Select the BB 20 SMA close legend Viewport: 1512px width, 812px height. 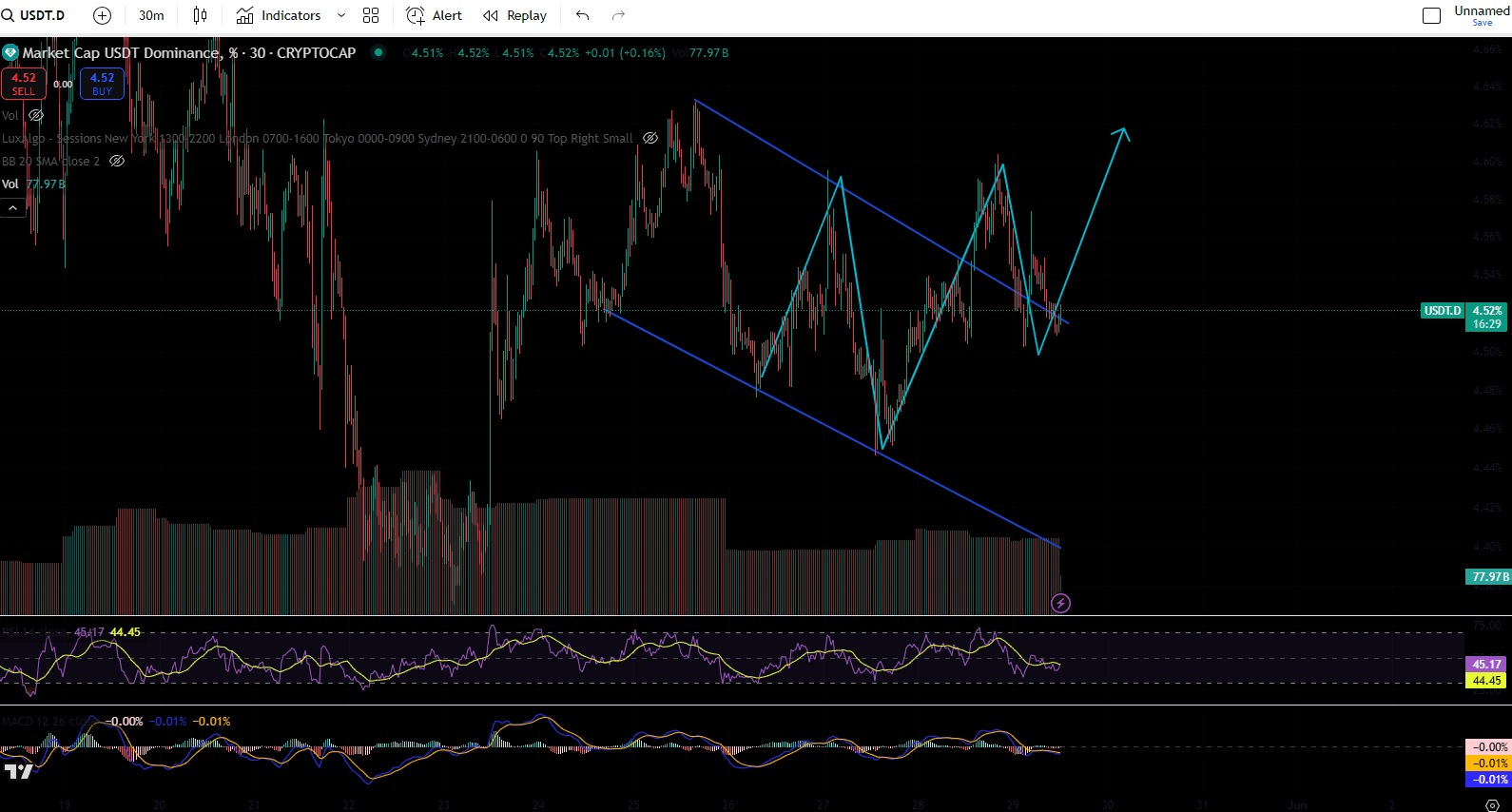coord(50,161)
